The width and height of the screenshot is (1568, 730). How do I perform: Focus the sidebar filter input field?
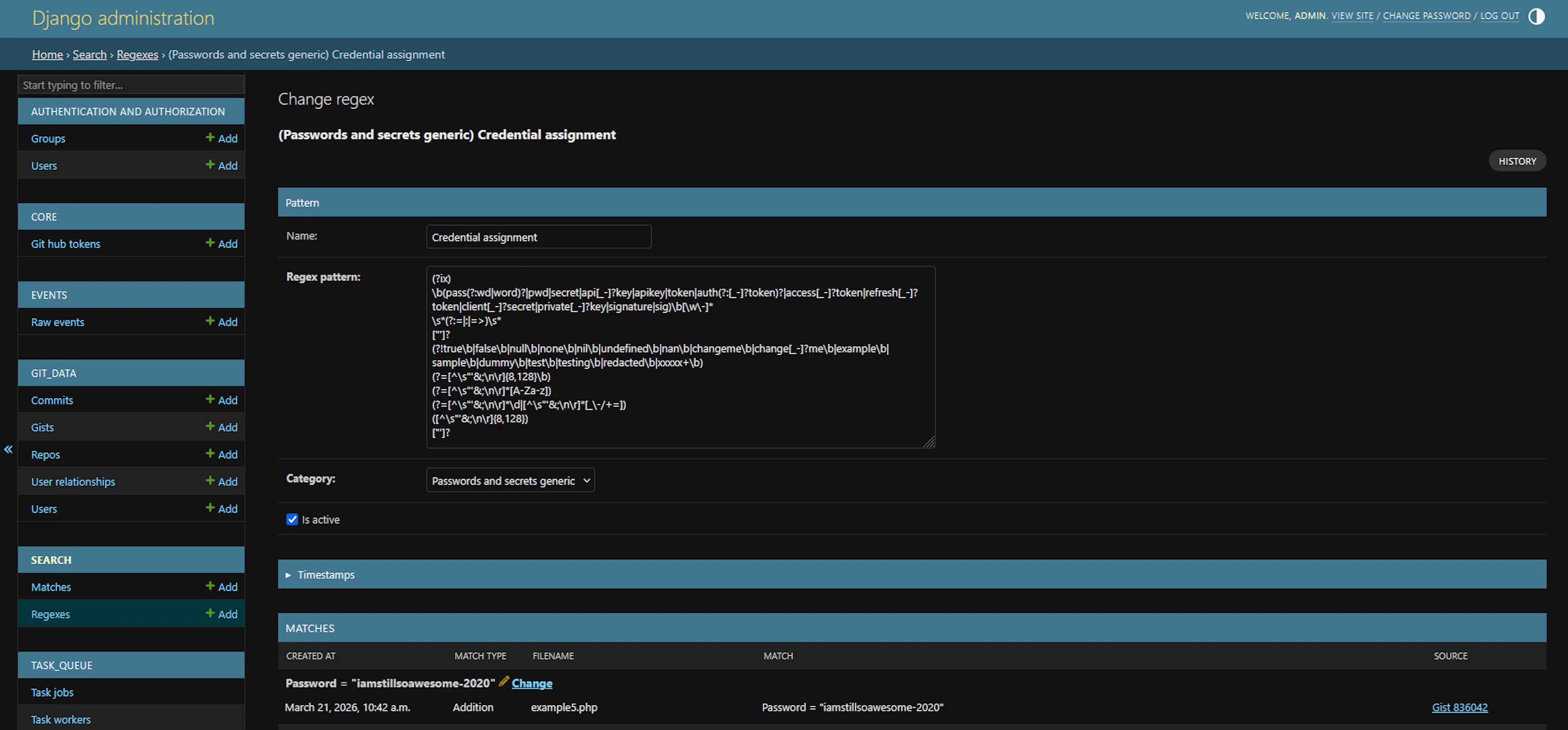[131, 85]
